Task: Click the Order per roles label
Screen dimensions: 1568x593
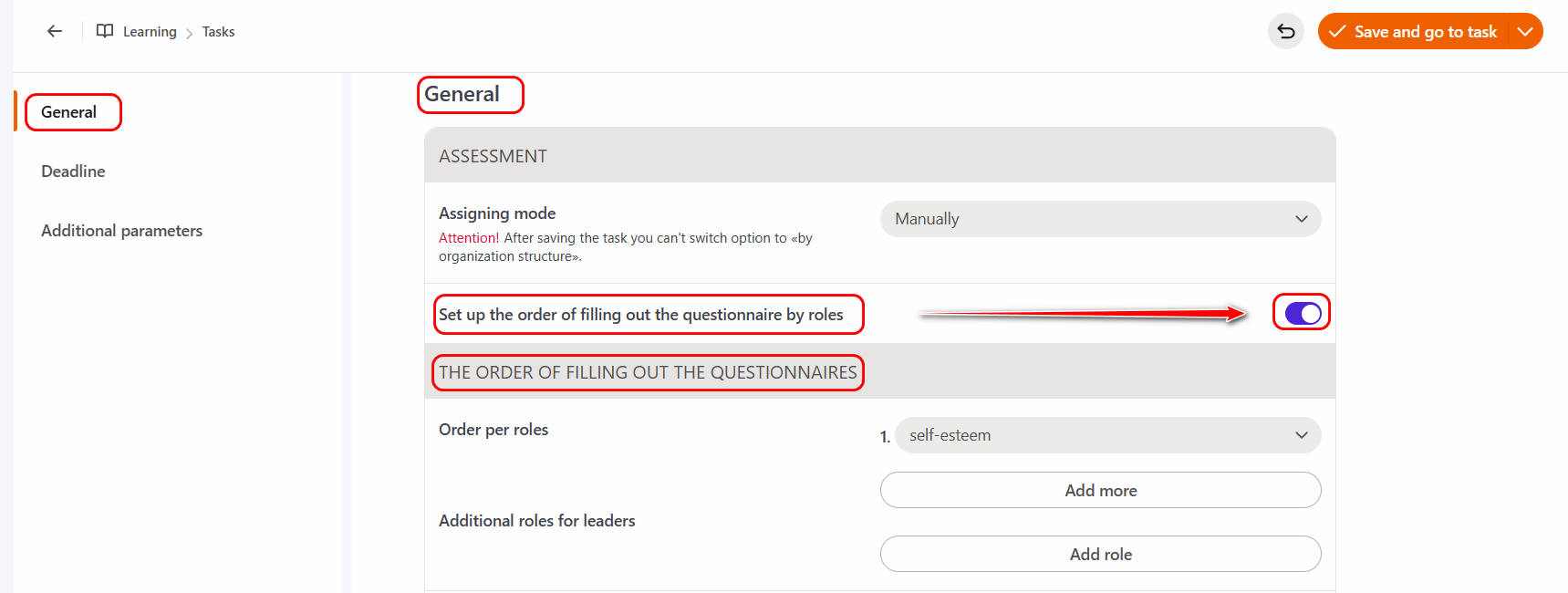Action: [493, 430]
